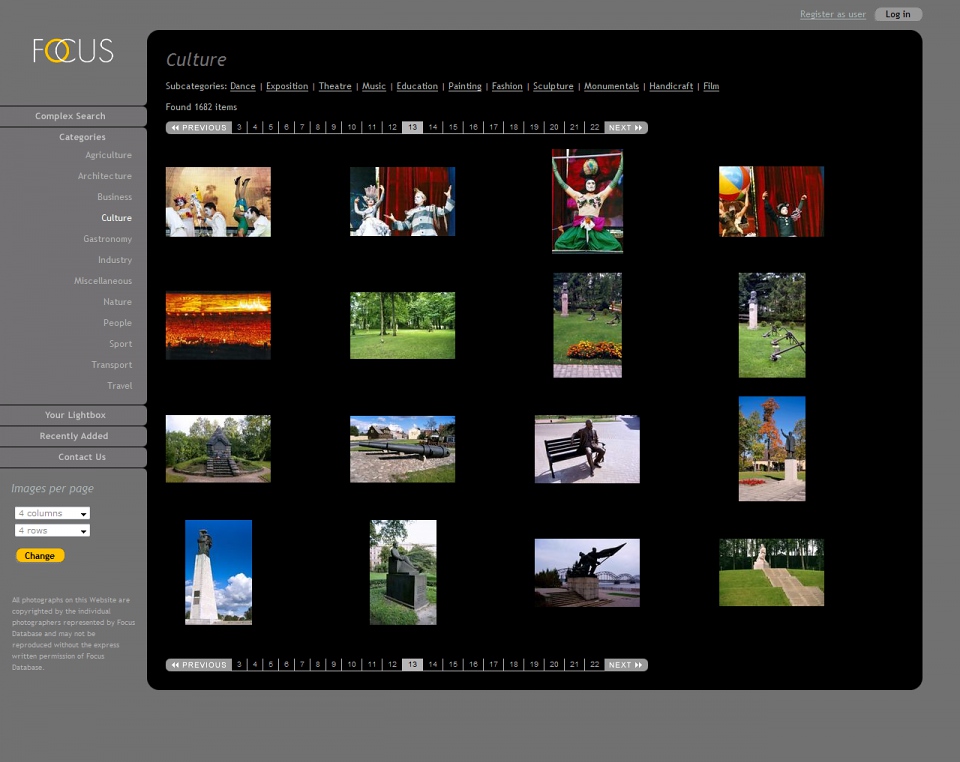This screenshot has height=762, width=960.
Task: Click the Log in button
Action: pos(897,14)
